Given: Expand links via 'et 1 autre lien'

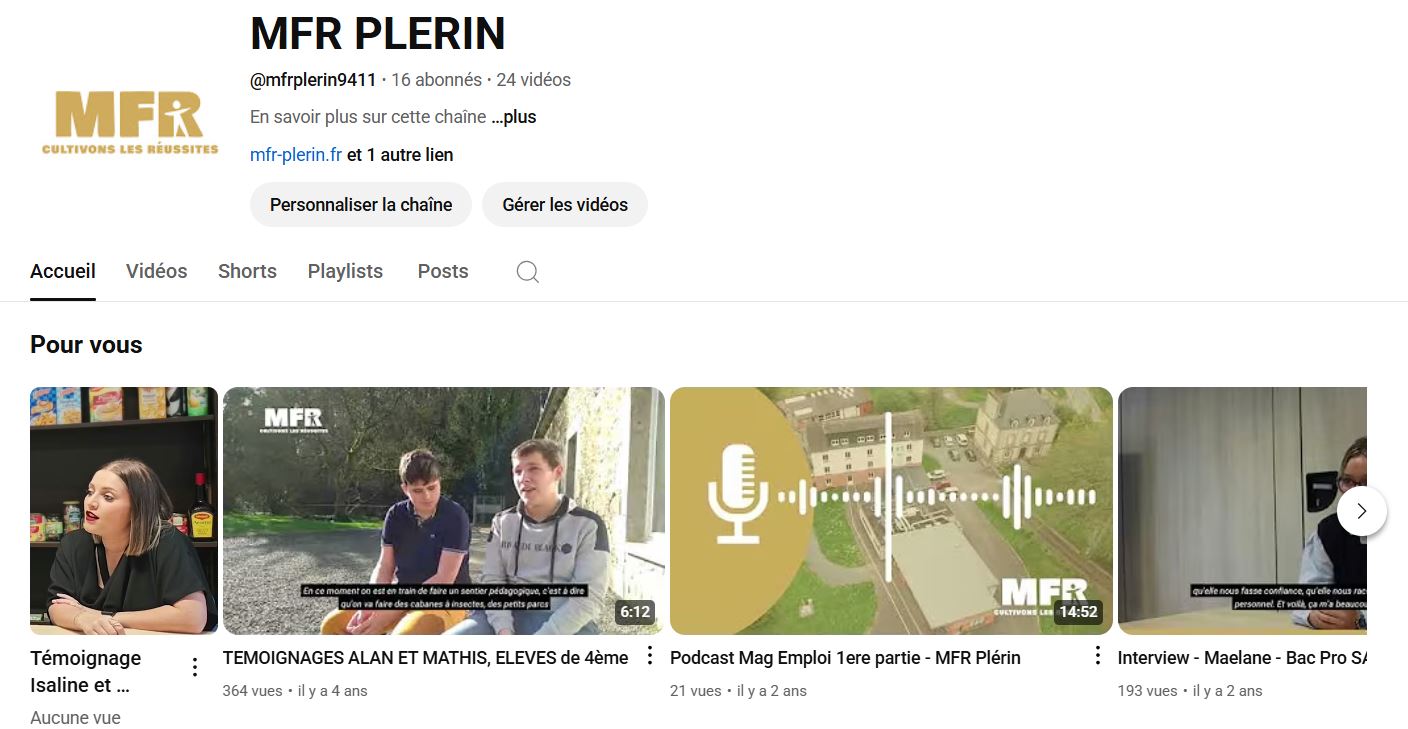Looking at the screenshot, I should tap(400, 155).
